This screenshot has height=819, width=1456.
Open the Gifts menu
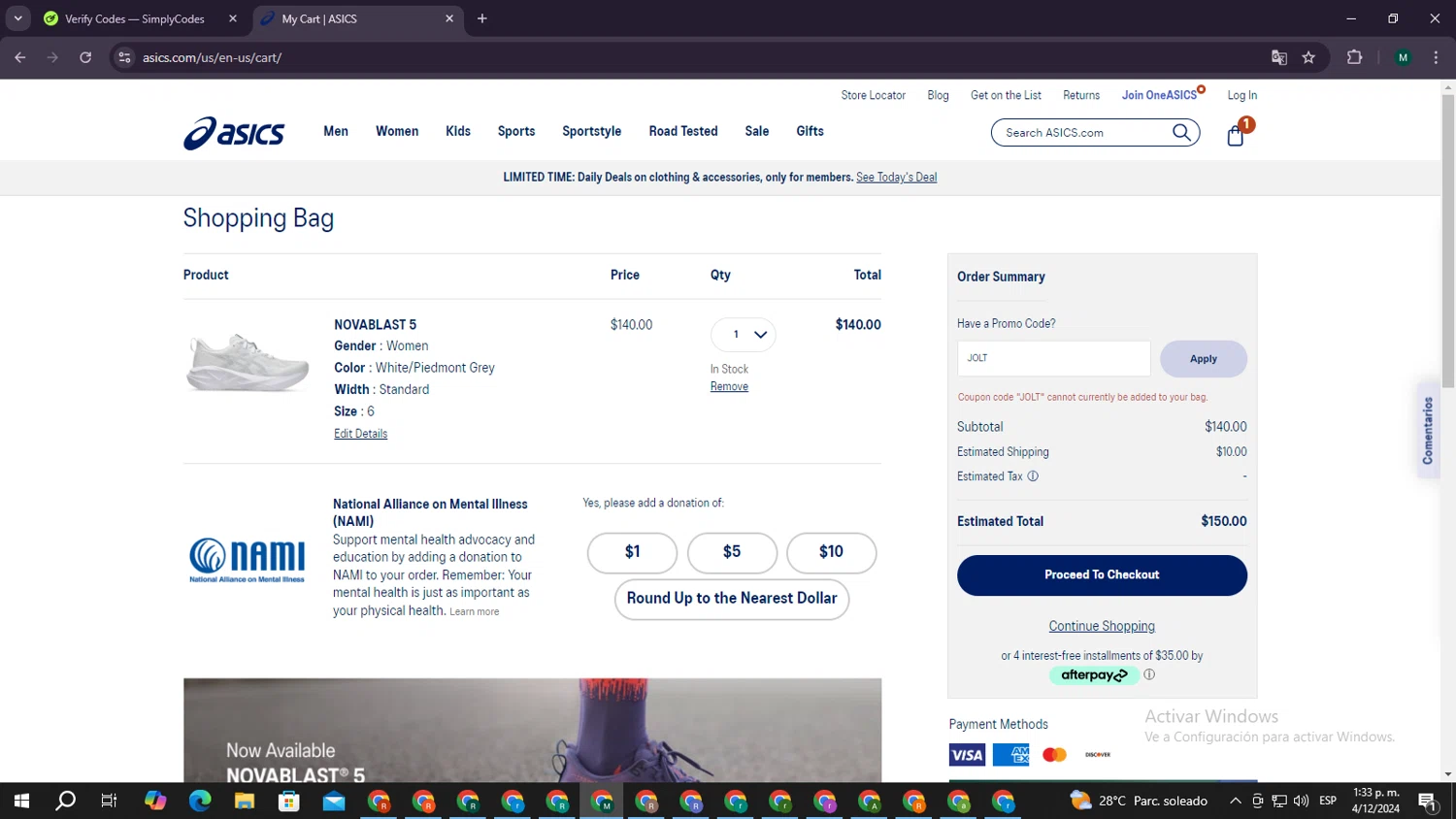pyautogui.click(x=811, y=131)
